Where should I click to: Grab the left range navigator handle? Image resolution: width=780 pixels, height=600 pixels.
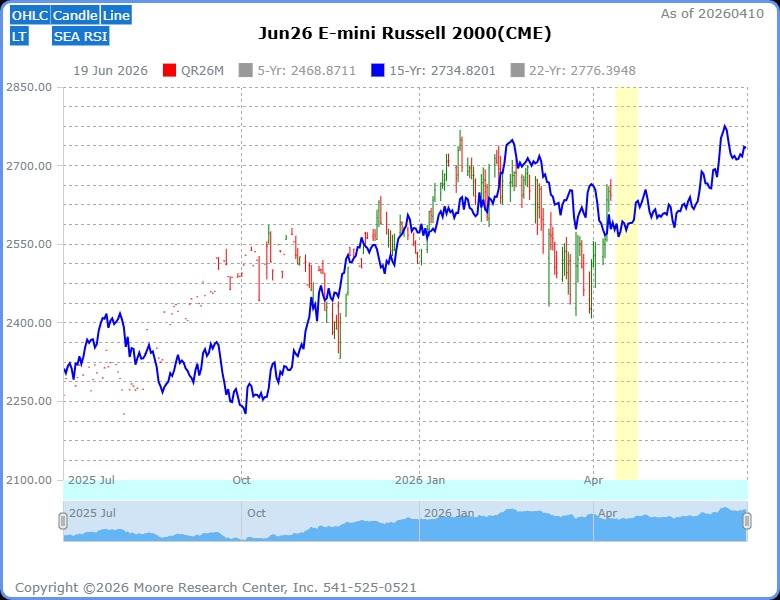[63, 521]
